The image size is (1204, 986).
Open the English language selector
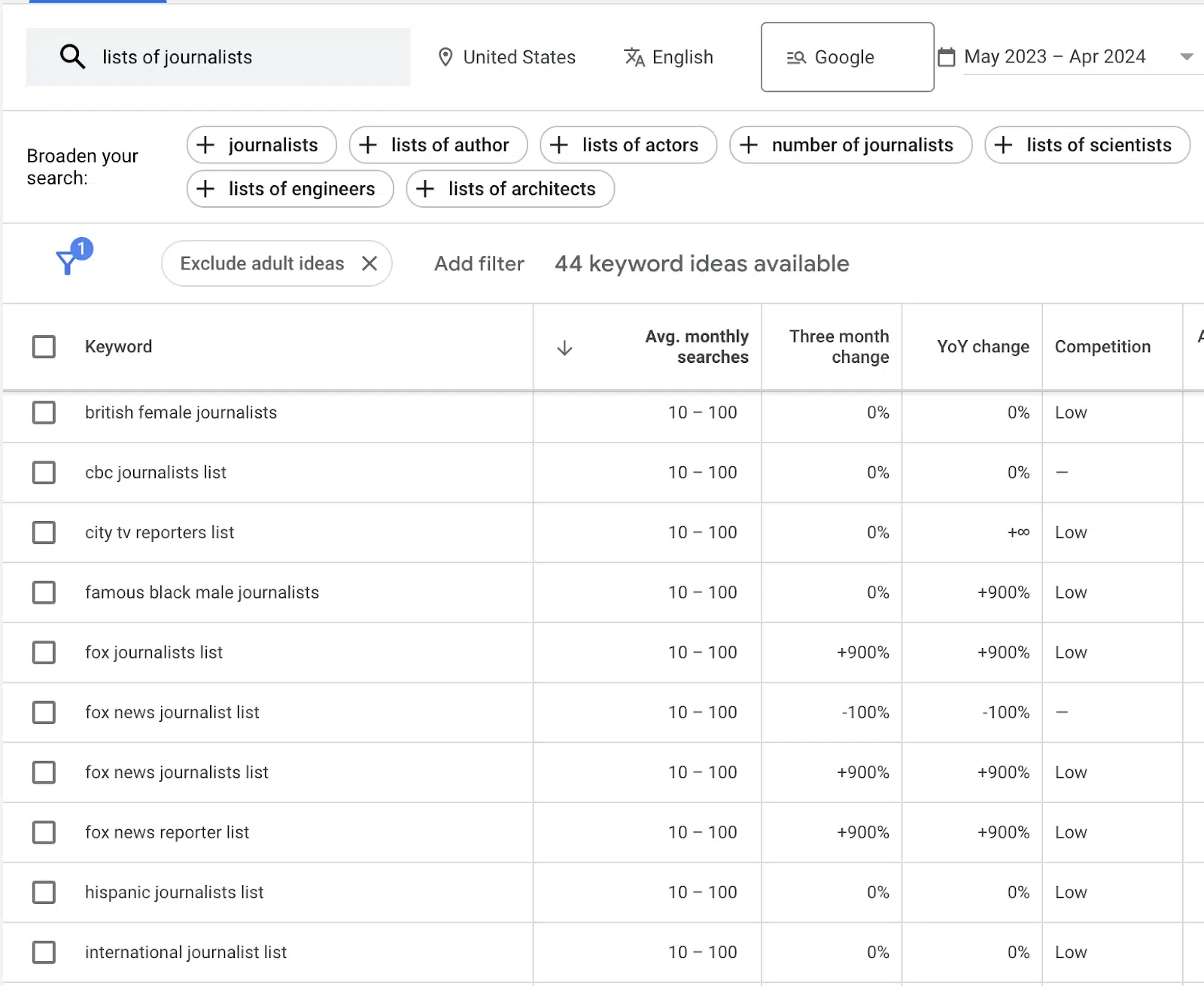pyautogui.click(x=669, y=57)
